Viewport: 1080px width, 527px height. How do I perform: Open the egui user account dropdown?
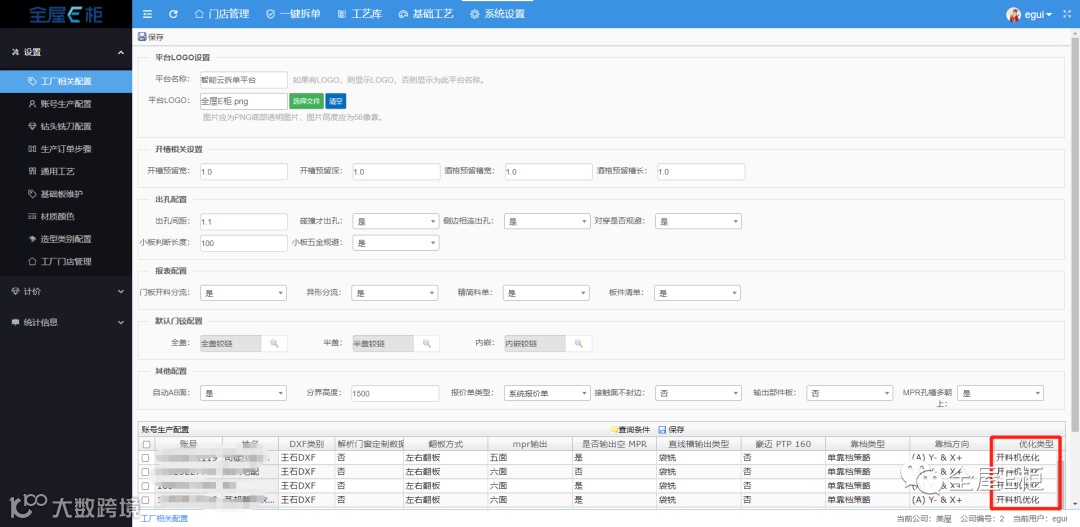click(x=1039, y=14)
